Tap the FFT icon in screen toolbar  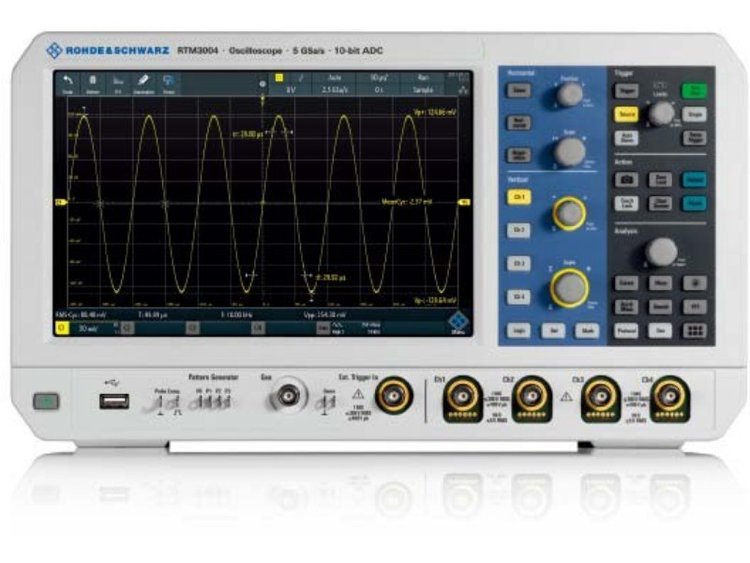[x=119, y=82]
